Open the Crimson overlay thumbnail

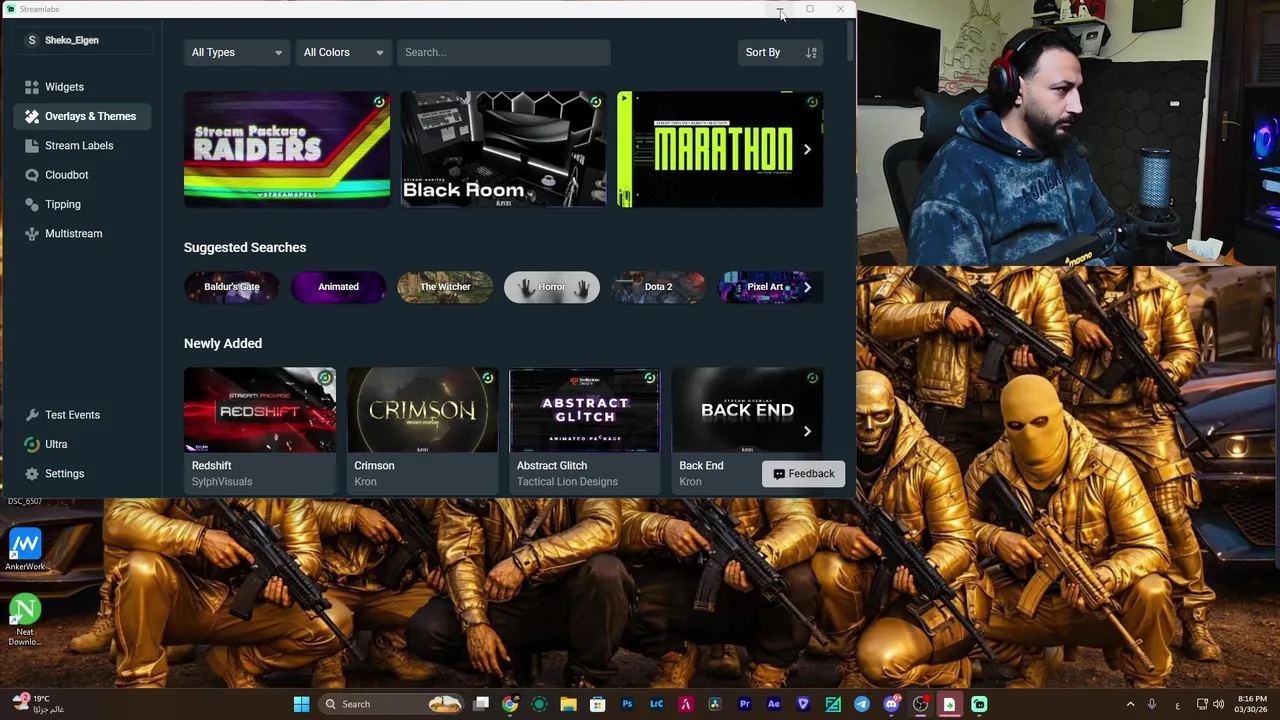(422, 411)
